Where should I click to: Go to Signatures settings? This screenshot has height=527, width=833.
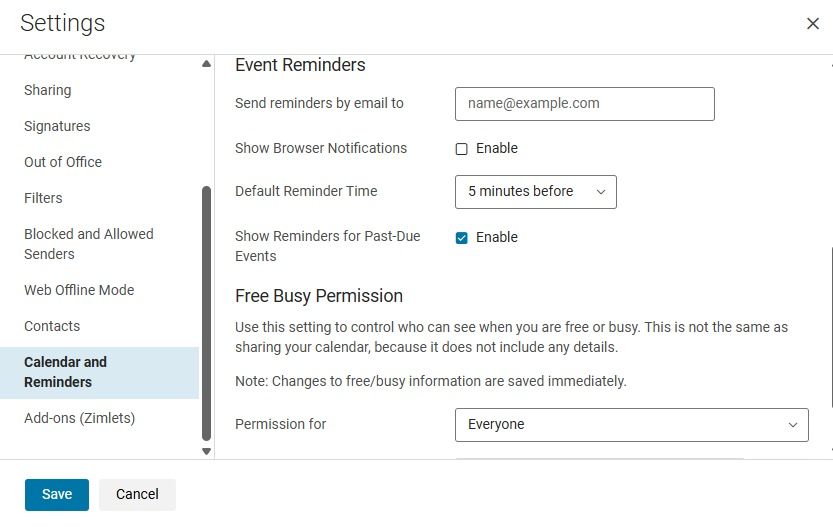tap(57, 126)
